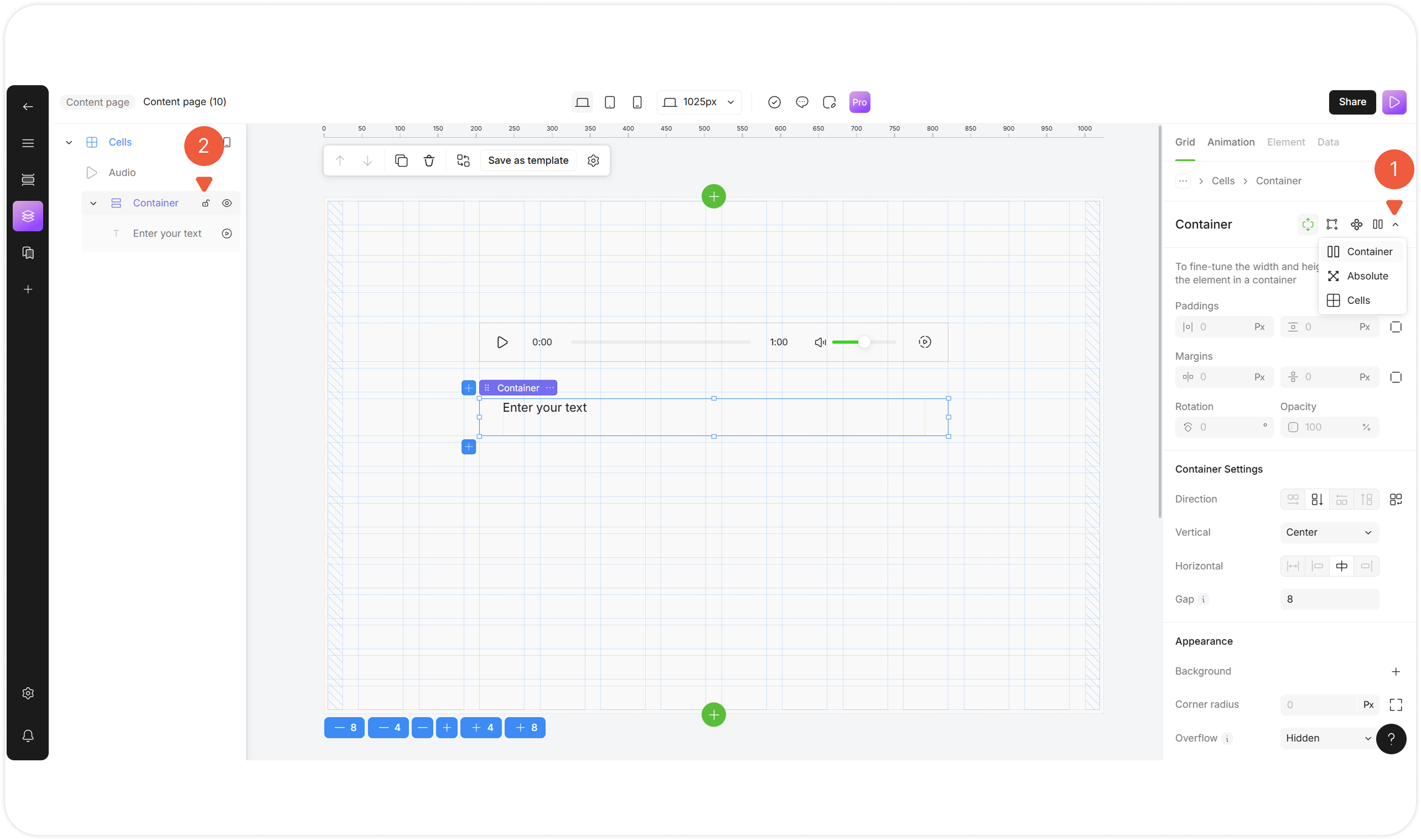1421x840 pixels.
Task: Switch to the Animation tab
Action: point(1231,142)
